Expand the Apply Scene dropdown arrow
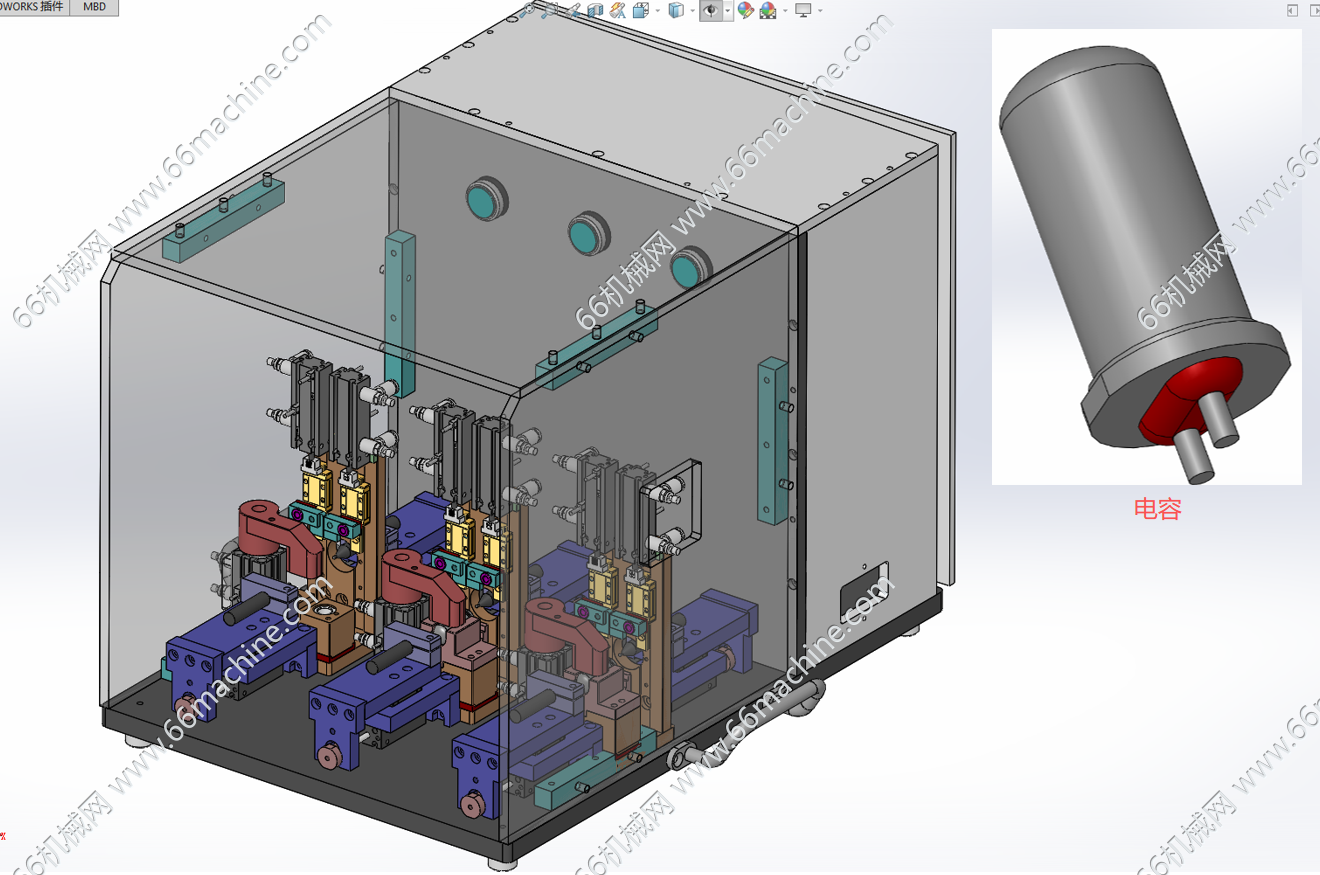This screenshot has height=875, width=1320. click(785, 11)
